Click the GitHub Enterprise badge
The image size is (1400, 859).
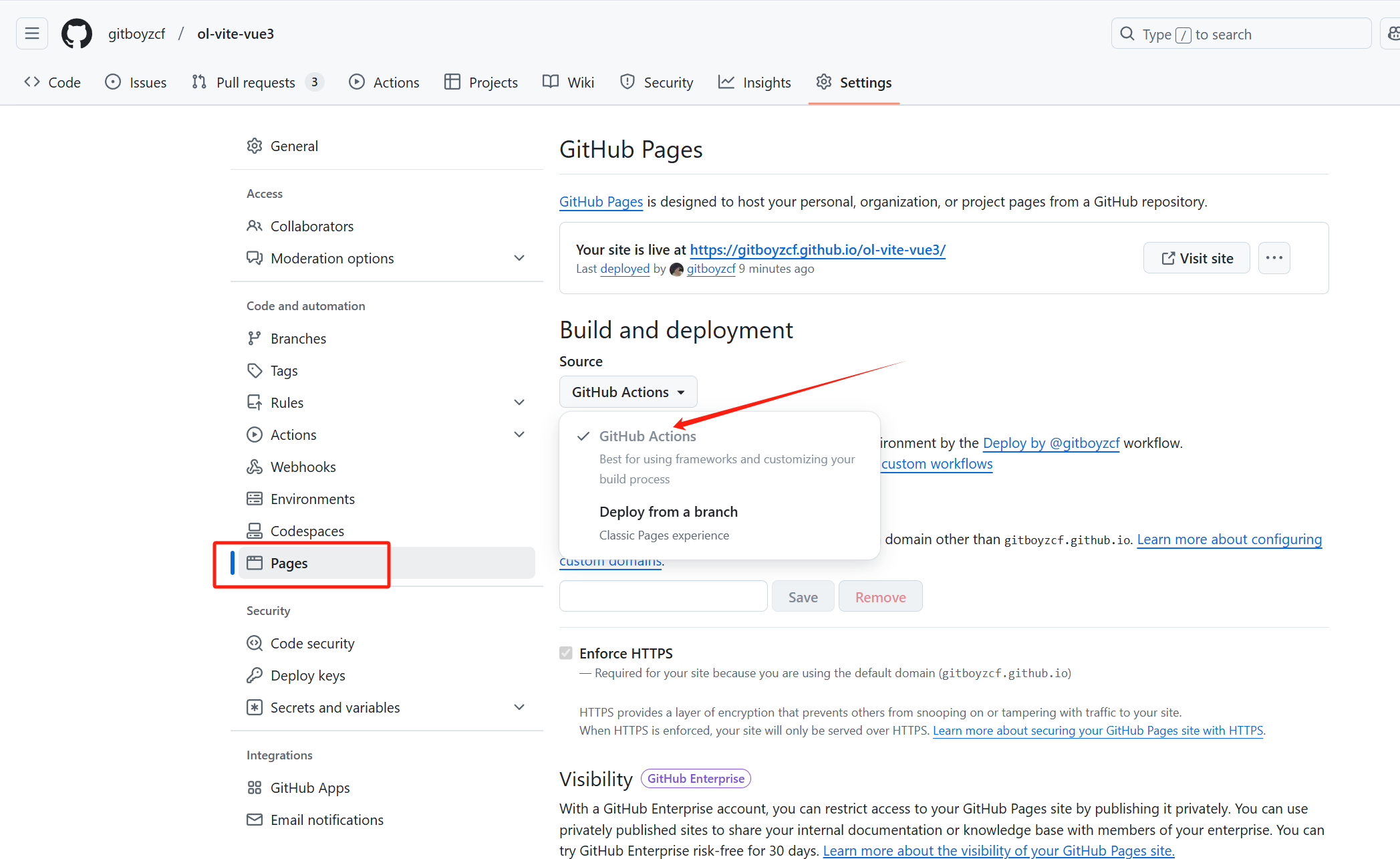pos(696,779)
